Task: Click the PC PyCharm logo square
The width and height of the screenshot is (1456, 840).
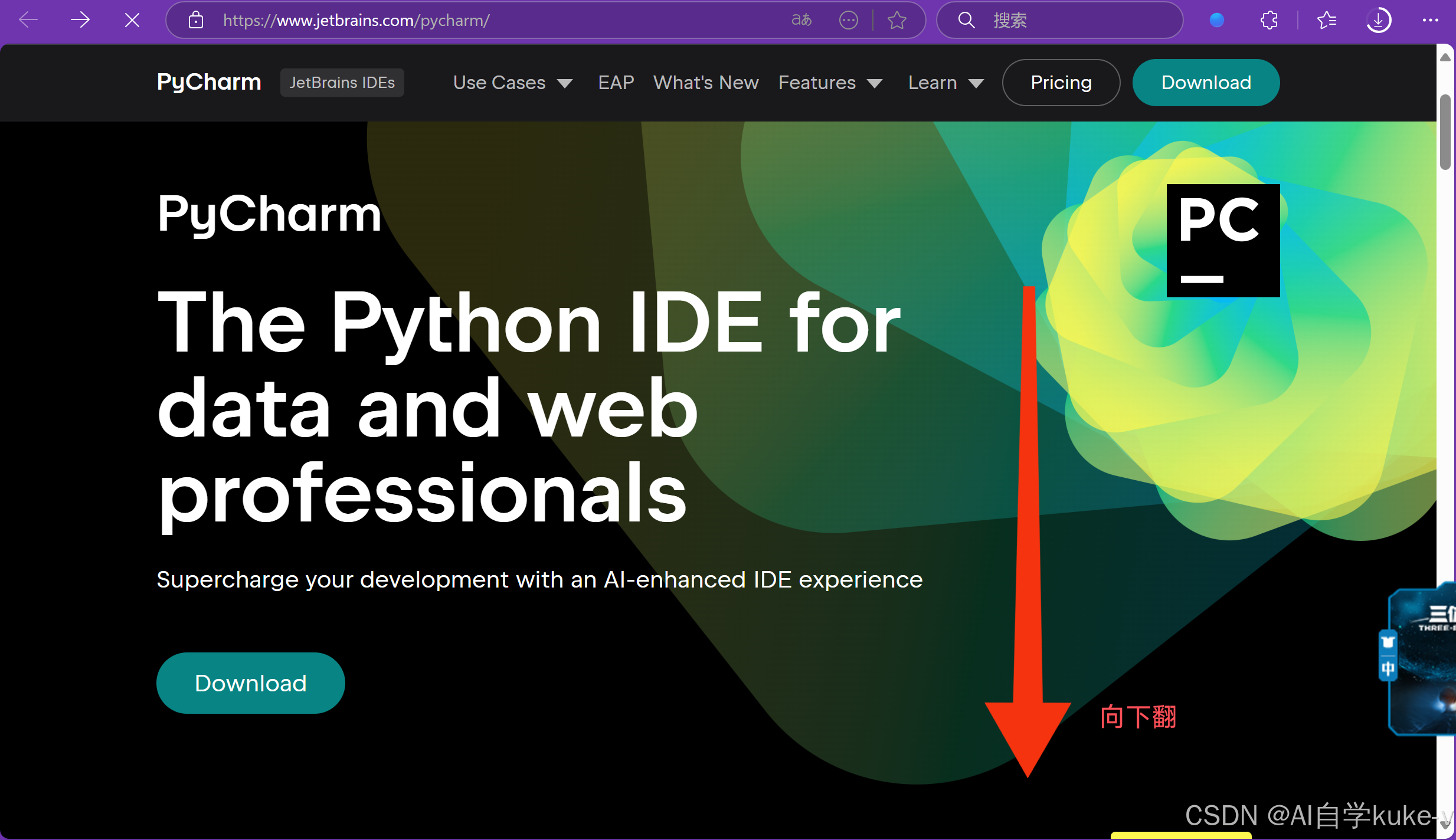Action: (1223, 240)
